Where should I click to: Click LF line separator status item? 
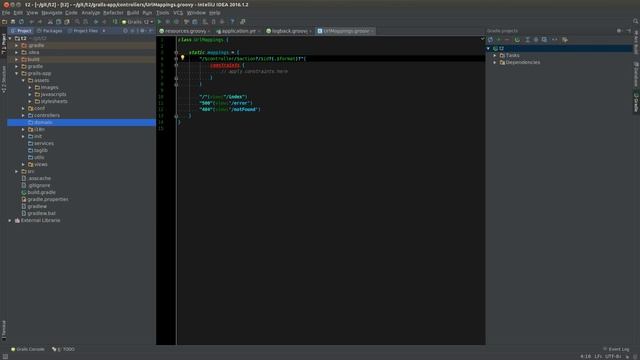pyautogui.click(x=598, y=356)
